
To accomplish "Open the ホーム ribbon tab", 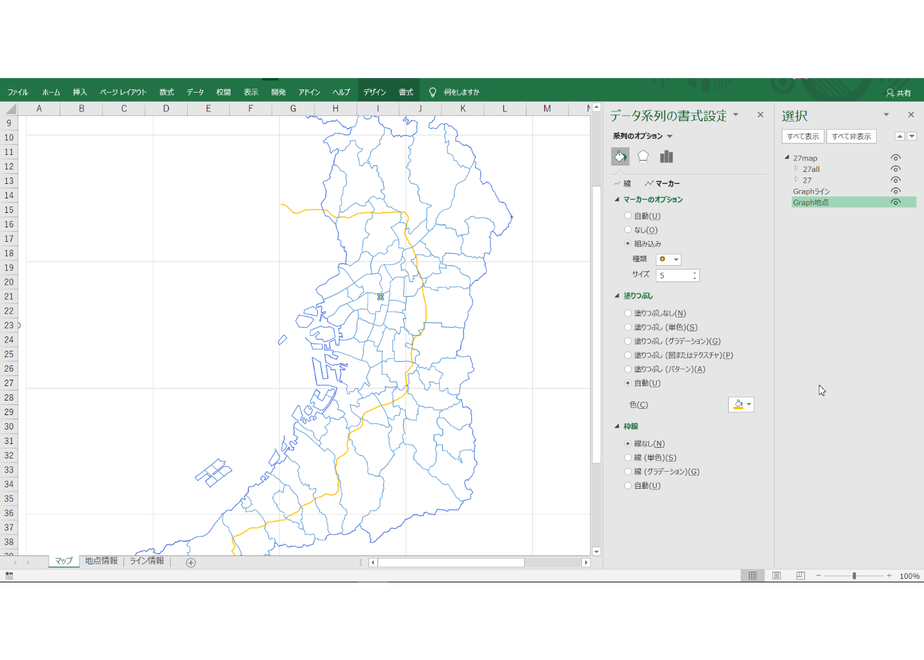I will tap(51, 92).
